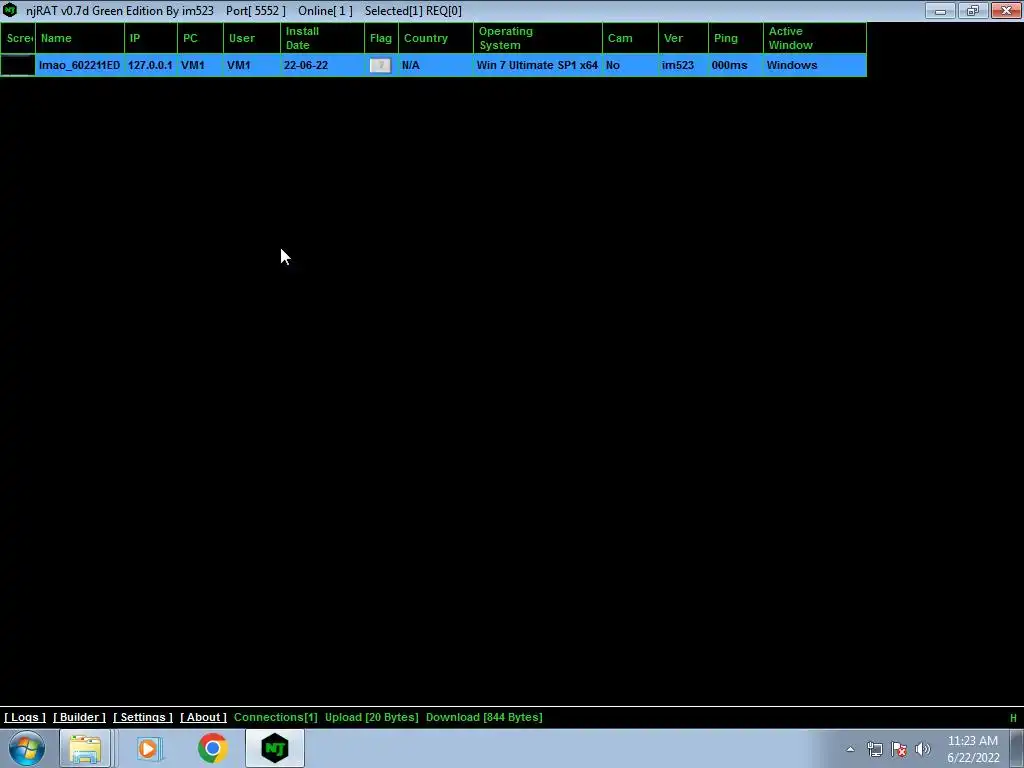Open the Logs panel

point(25,717)
